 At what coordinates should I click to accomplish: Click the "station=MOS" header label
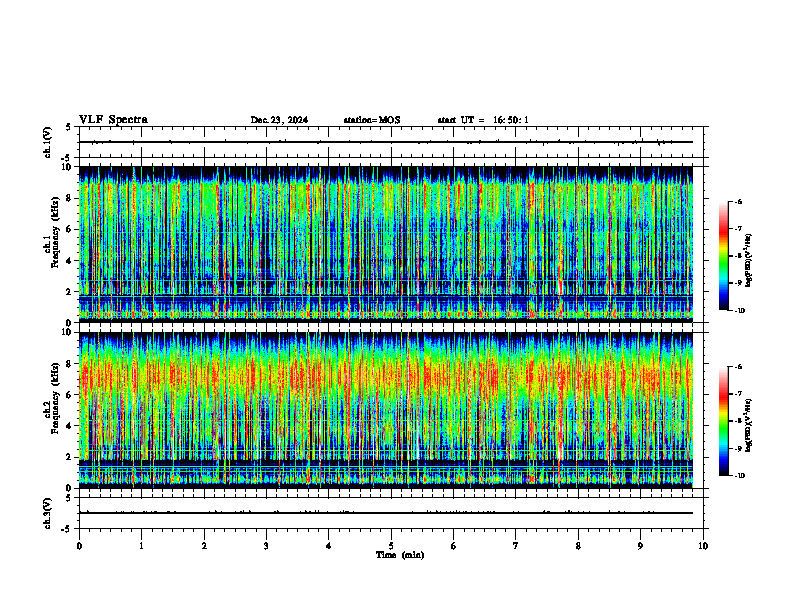(372, 120)
